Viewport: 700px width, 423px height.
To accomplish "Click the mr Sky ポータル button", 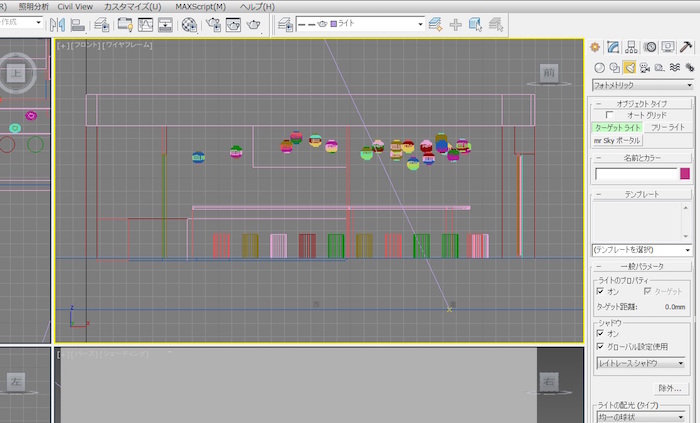I will coord(617,141).
